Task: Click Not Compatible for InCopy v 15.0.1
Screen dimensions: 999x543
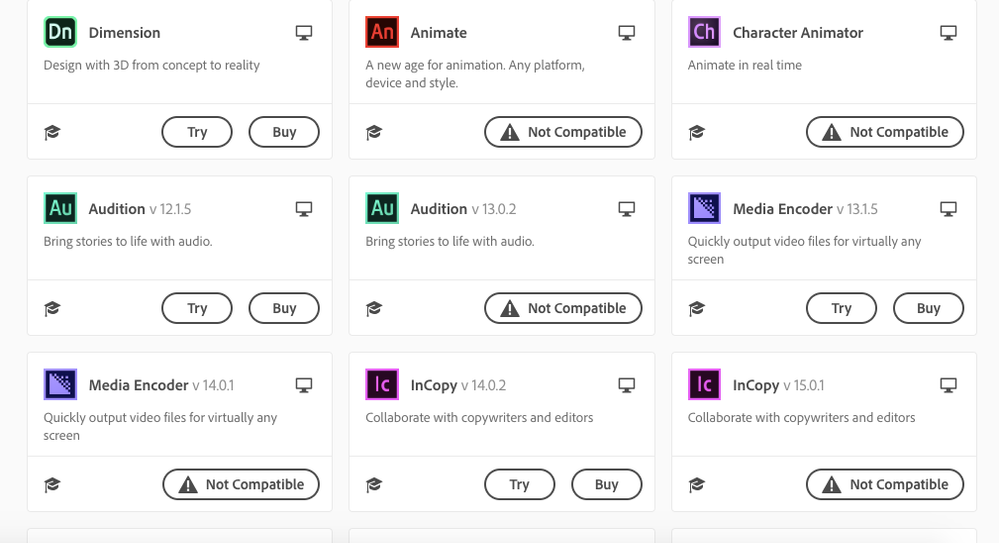Action: (x=885, y=484)
